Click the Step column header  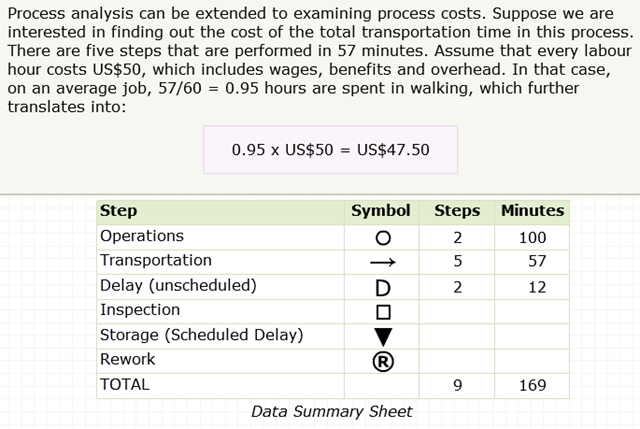pyautogui.click(x=119, y=211)
